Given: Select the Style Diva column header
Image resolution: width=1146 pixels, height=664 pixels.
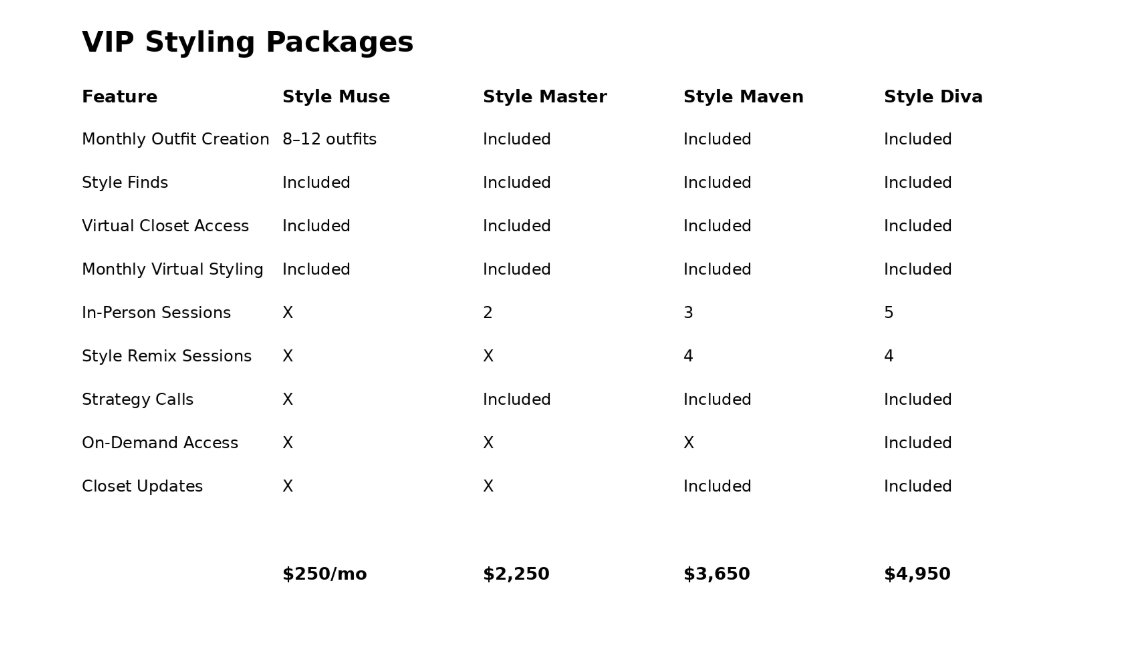Looking at the screenshot, I should [x=933, y=97].
